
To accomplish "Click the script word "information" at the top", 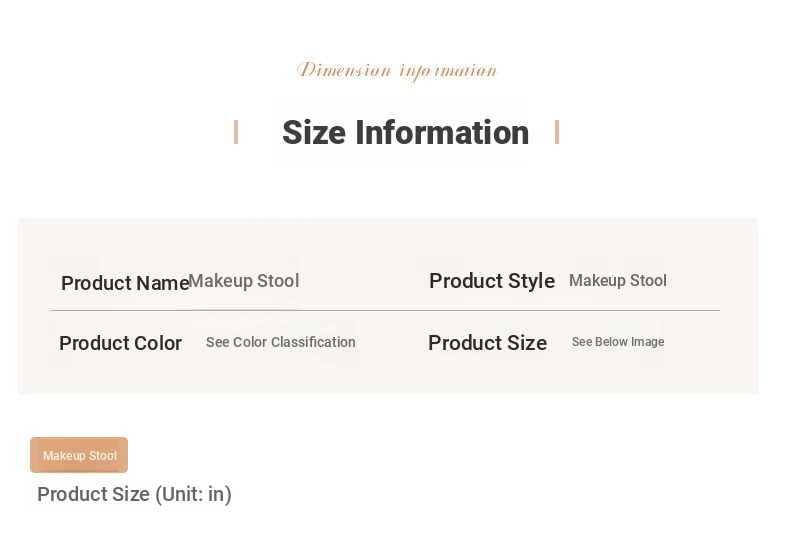I will [x=448, y=70].
